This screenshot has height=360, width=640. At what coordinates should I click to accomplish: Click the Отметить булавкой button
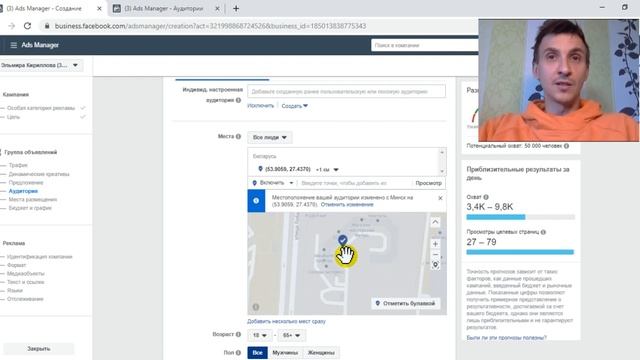tap(405, 303)
